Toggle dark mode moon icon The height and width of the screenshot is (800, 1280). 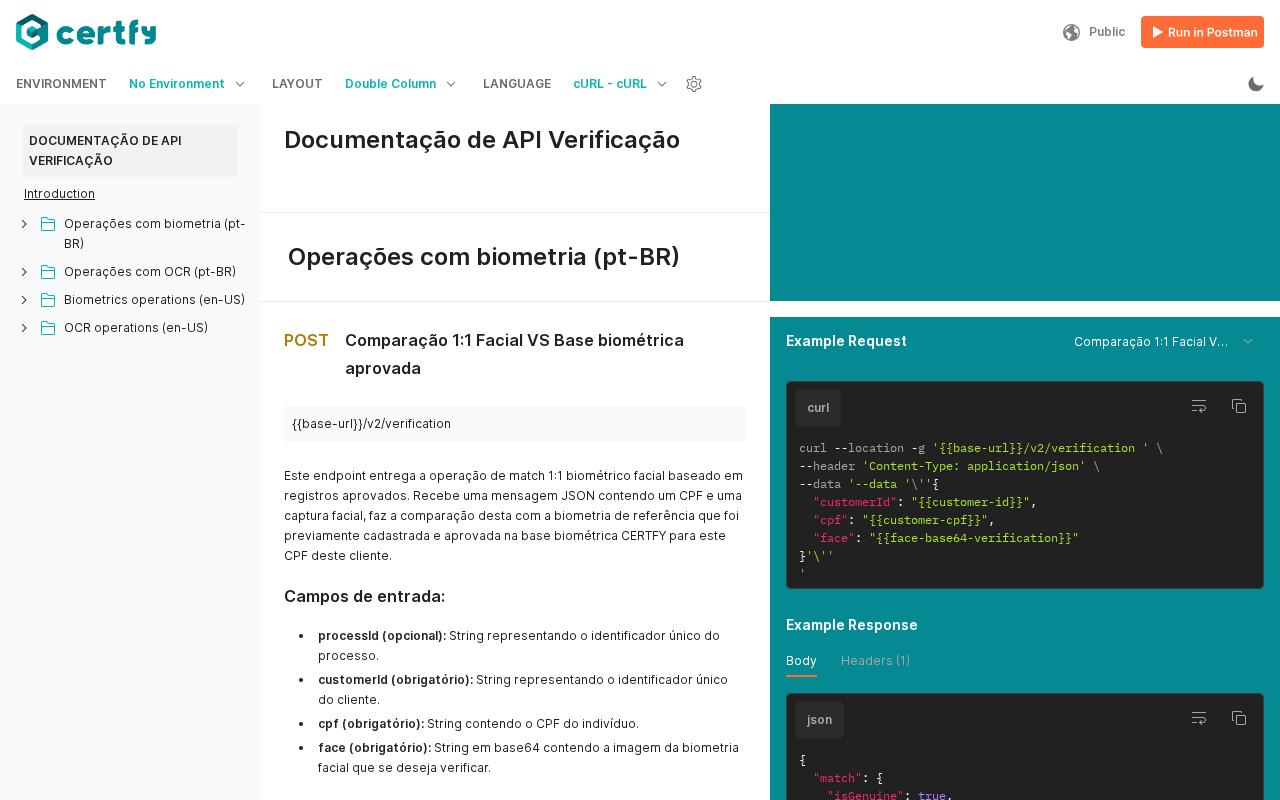click(x=1256, y=84)
